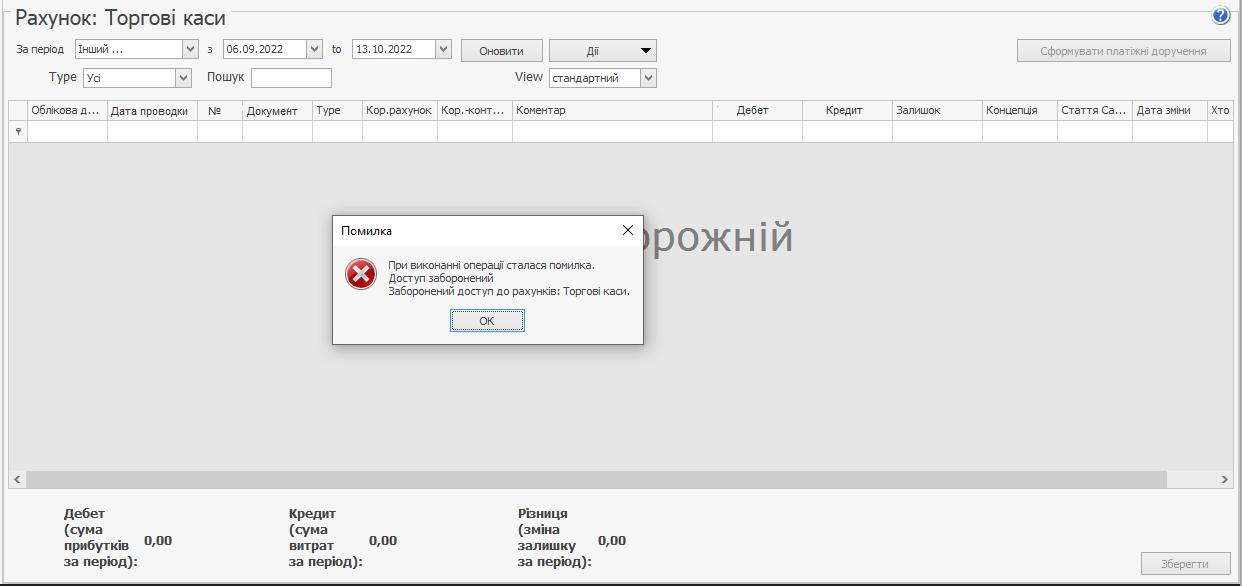Click the horizontal scrollbar right arrow
1242x586 pixels.
click(x=1224, y=480)
